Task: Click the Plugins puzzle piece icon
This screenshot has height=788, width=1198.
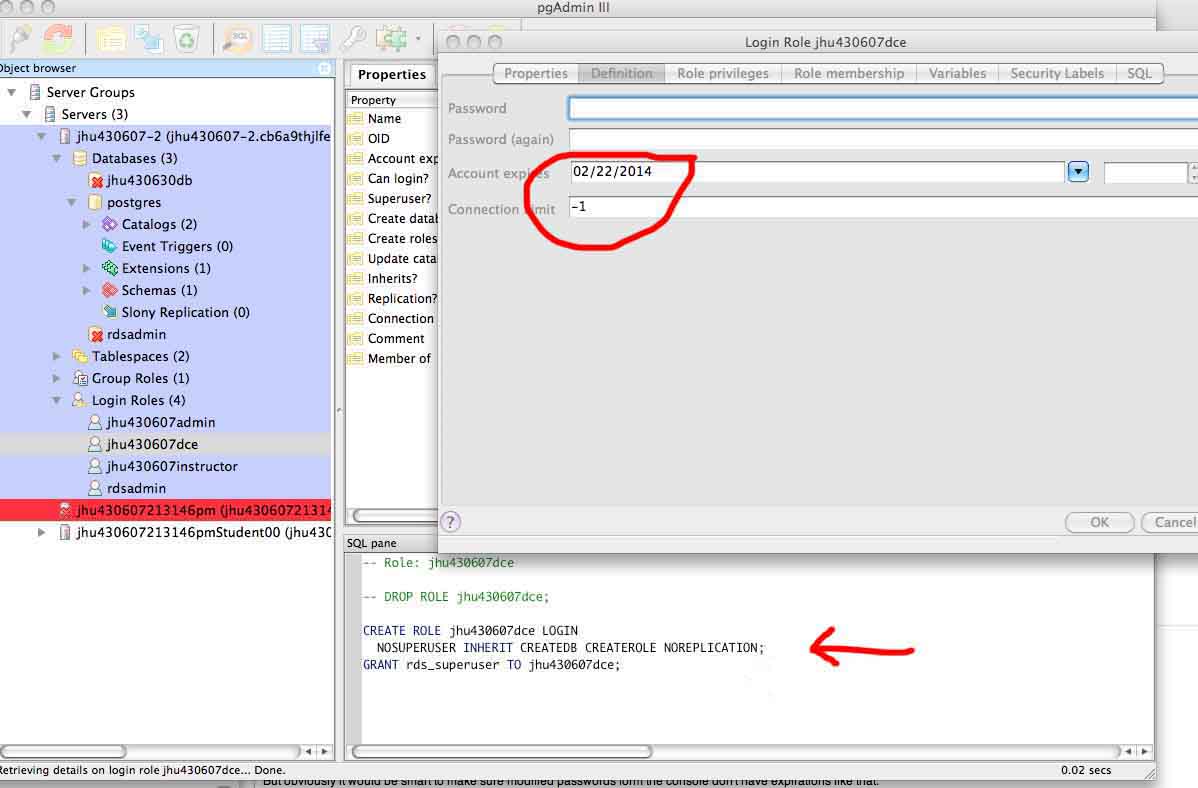Action: point(389,39)
